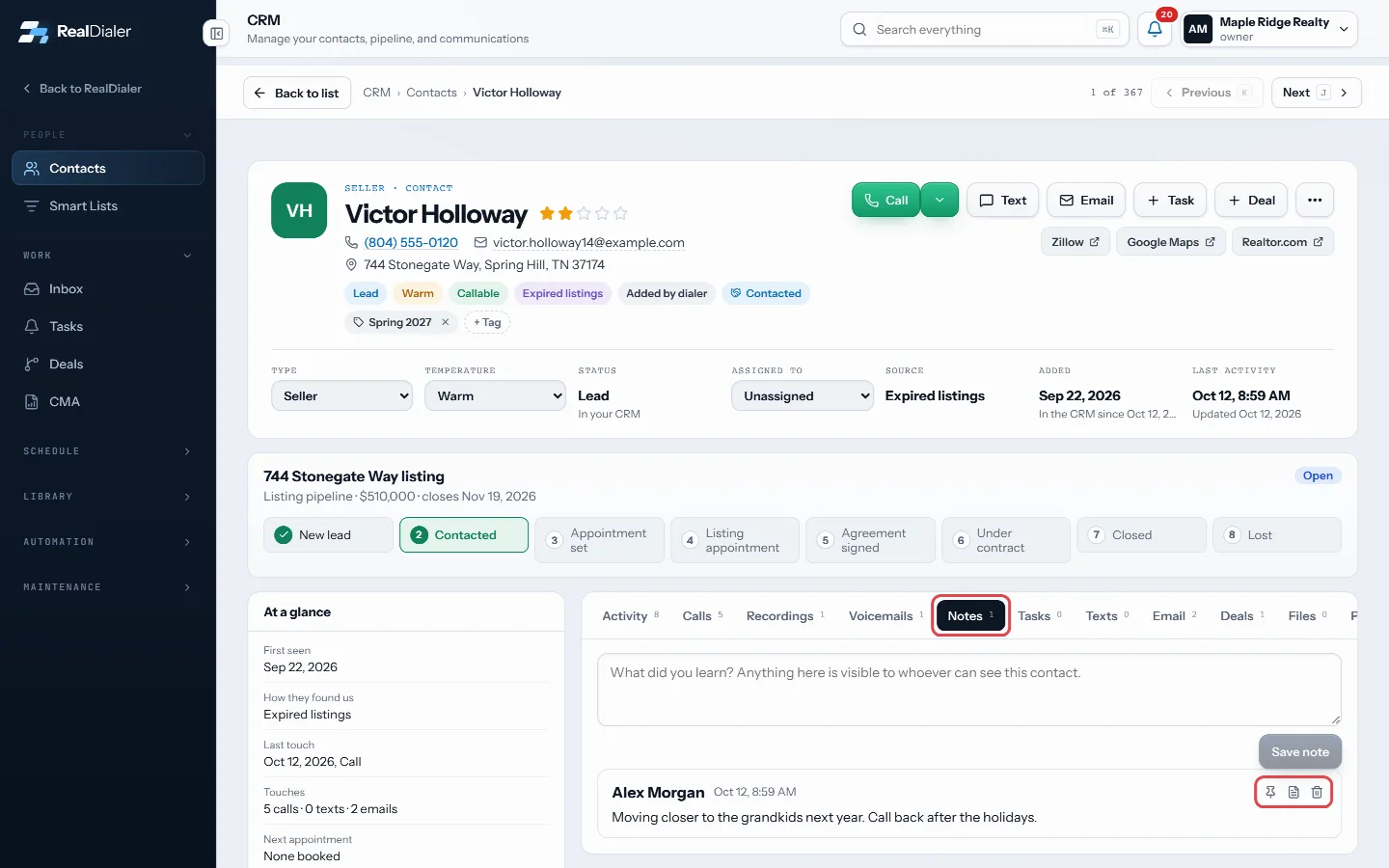Click the RealDialer logo
The image size is (1389, 868).
coord(75,31)
